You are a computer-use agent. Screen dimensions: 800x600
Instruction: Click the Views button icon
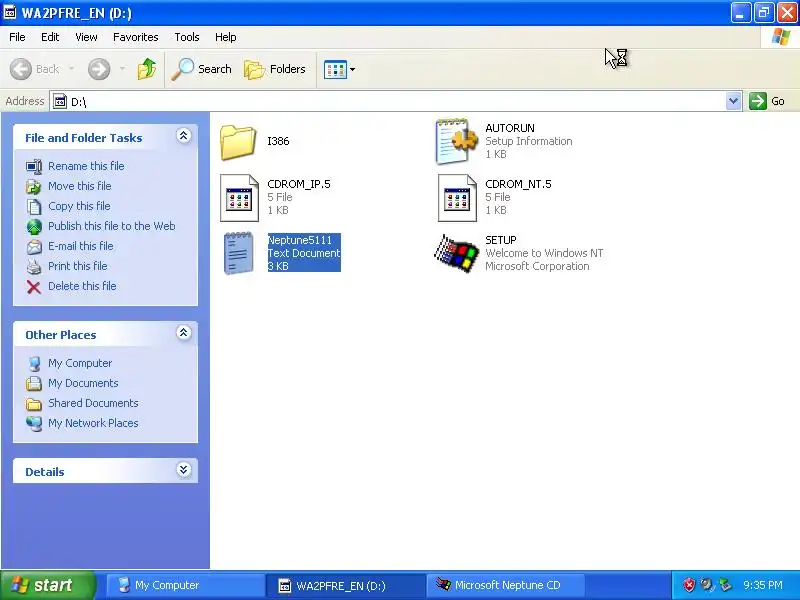tap(335, 69)
